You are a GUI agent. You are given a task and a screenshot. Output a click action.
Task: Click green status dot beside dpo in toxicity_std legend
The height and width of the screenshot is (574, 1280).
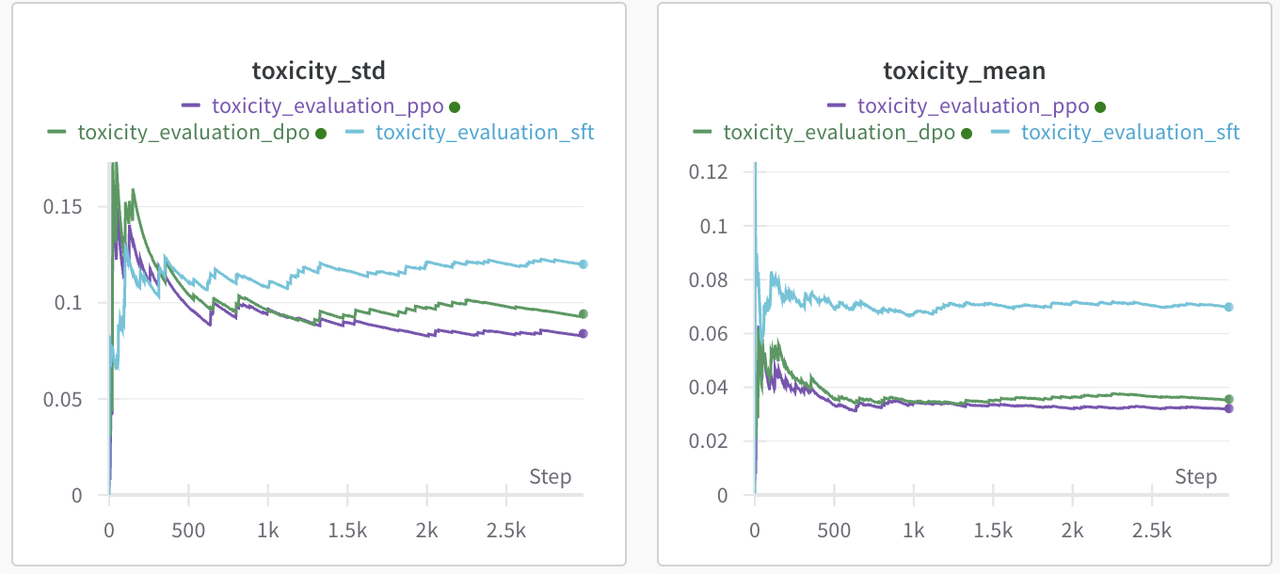tap(321, 133)
